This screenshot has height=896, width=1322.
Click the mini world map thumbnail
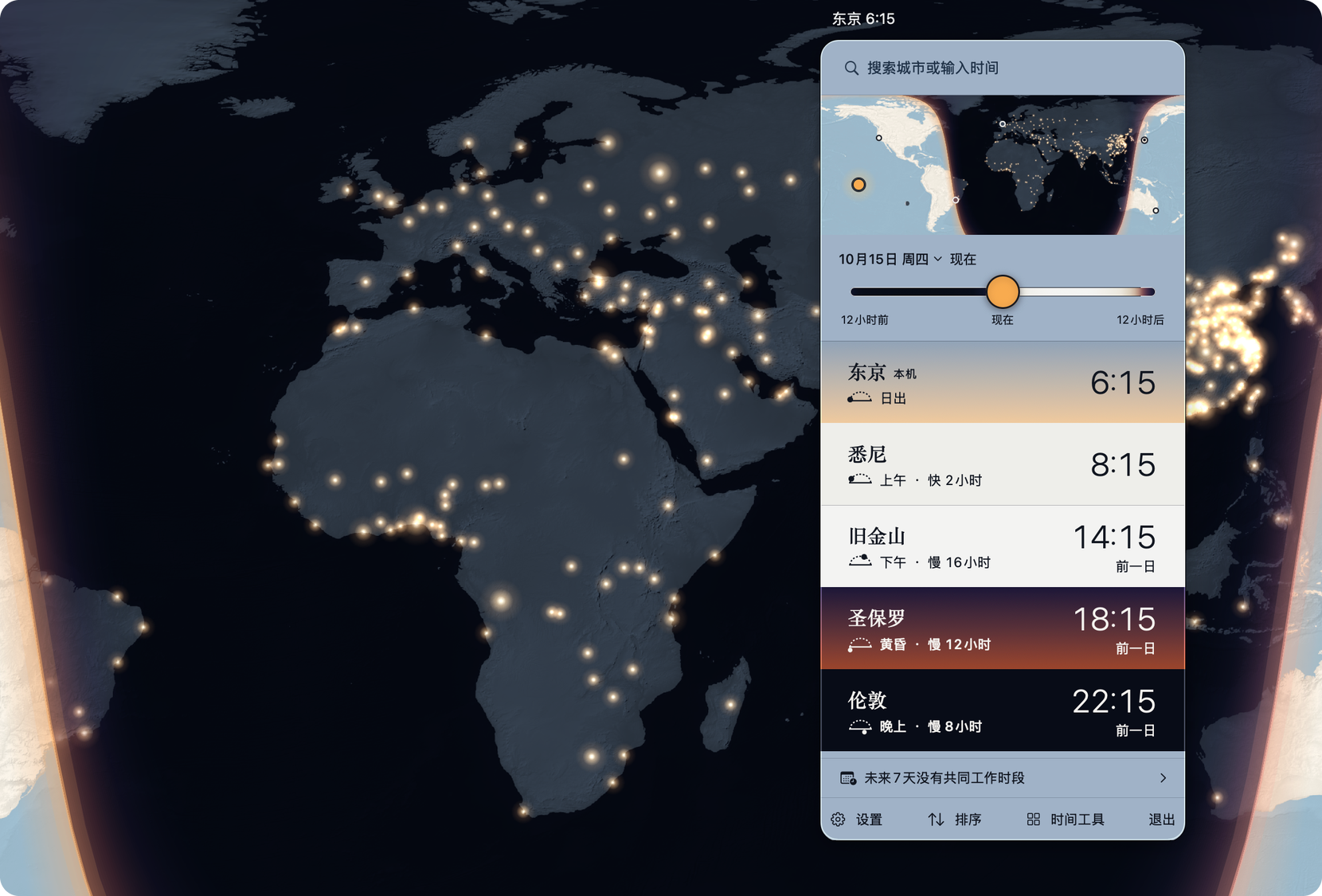(x=1003, y=165)
